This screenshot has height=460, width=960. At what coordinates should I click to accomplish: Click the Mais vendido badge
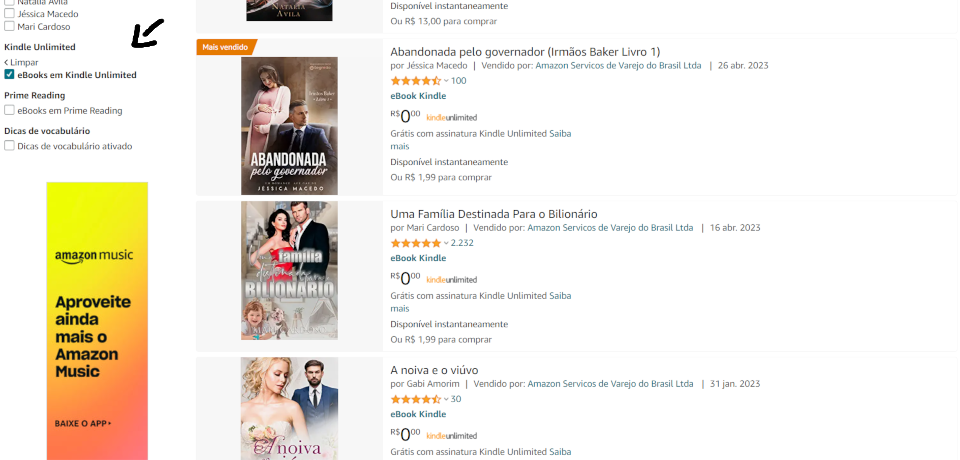[225, 47]
